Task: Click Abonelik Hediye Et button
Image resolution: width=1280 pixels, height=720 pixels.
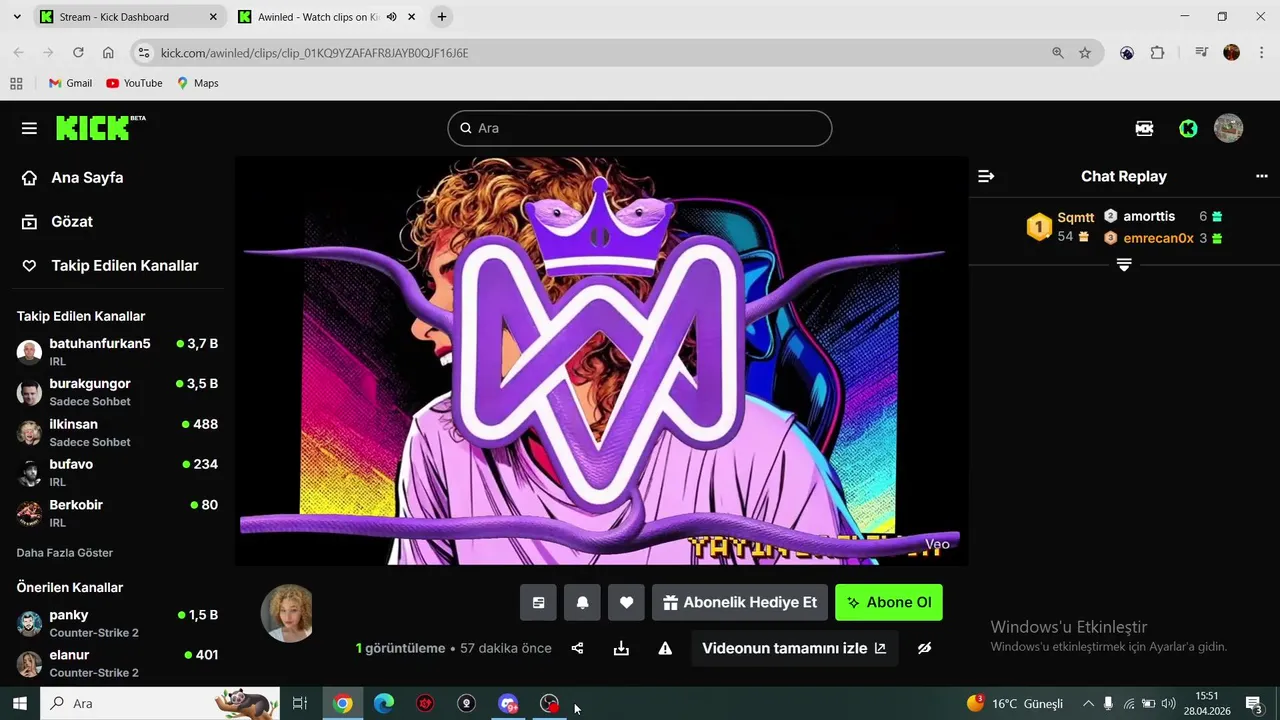Action: (x=740, y=603)
